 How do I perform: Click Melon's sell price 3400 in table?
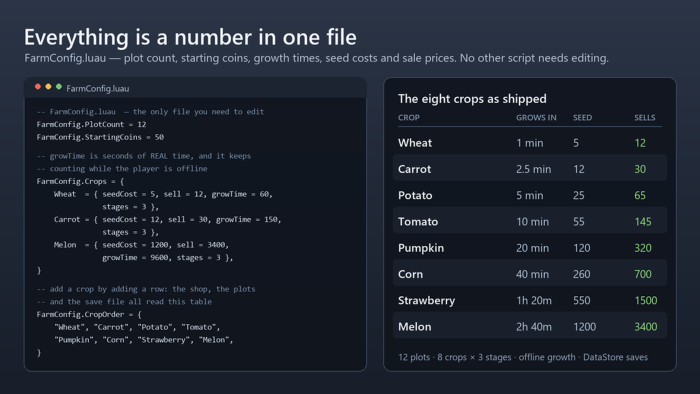[646, 327]
